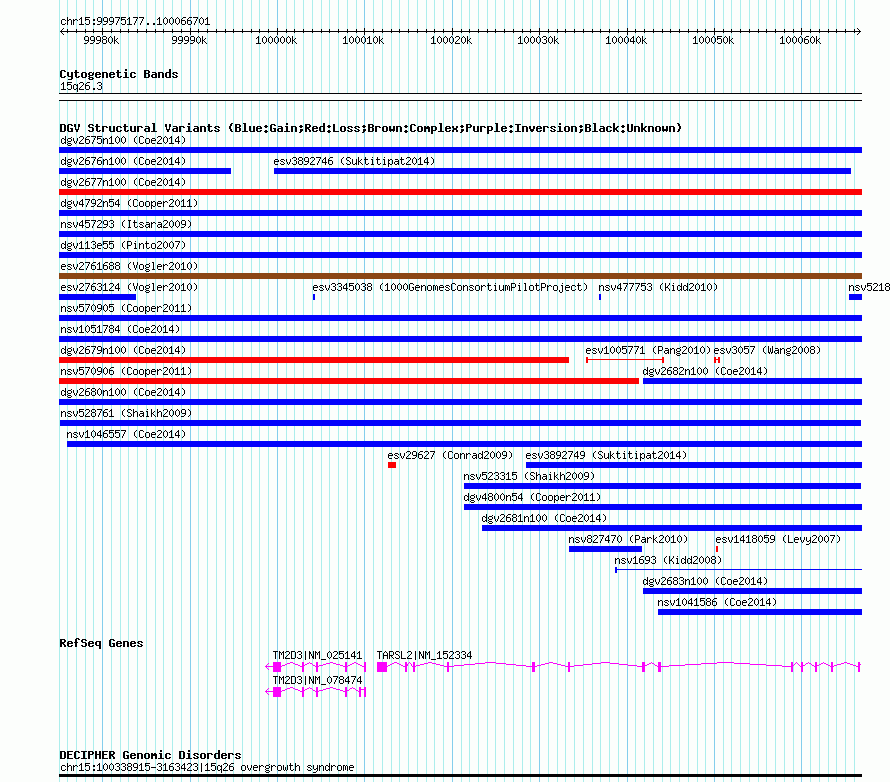Click the RefSeq Genes track title

(102, 643)
